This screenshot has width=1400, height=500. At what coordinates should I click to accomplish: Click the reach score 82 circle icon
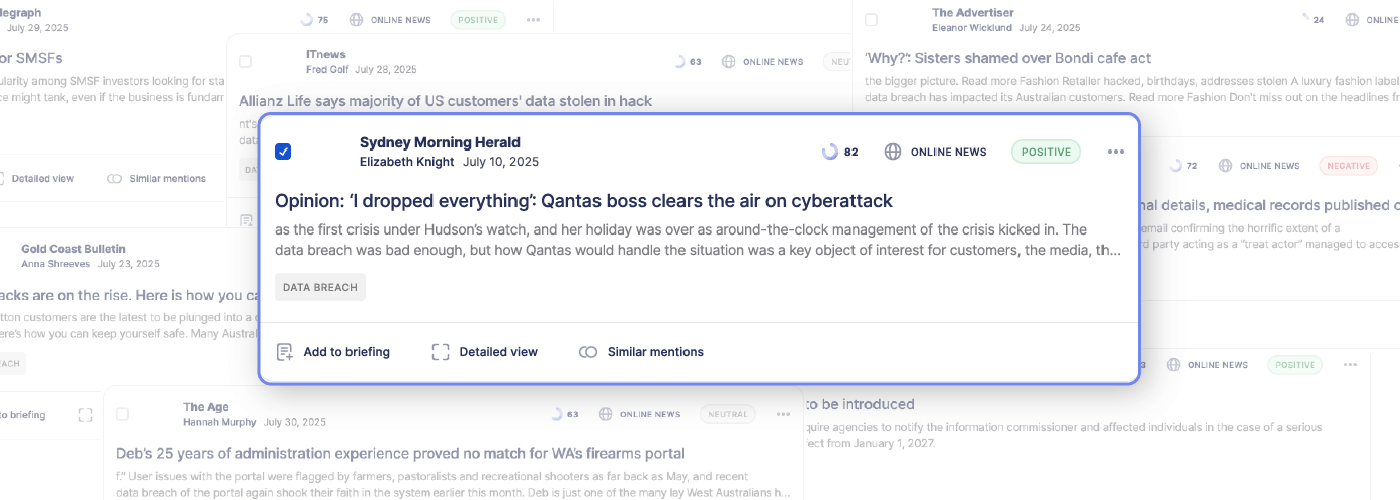click(x=830, y=152)
